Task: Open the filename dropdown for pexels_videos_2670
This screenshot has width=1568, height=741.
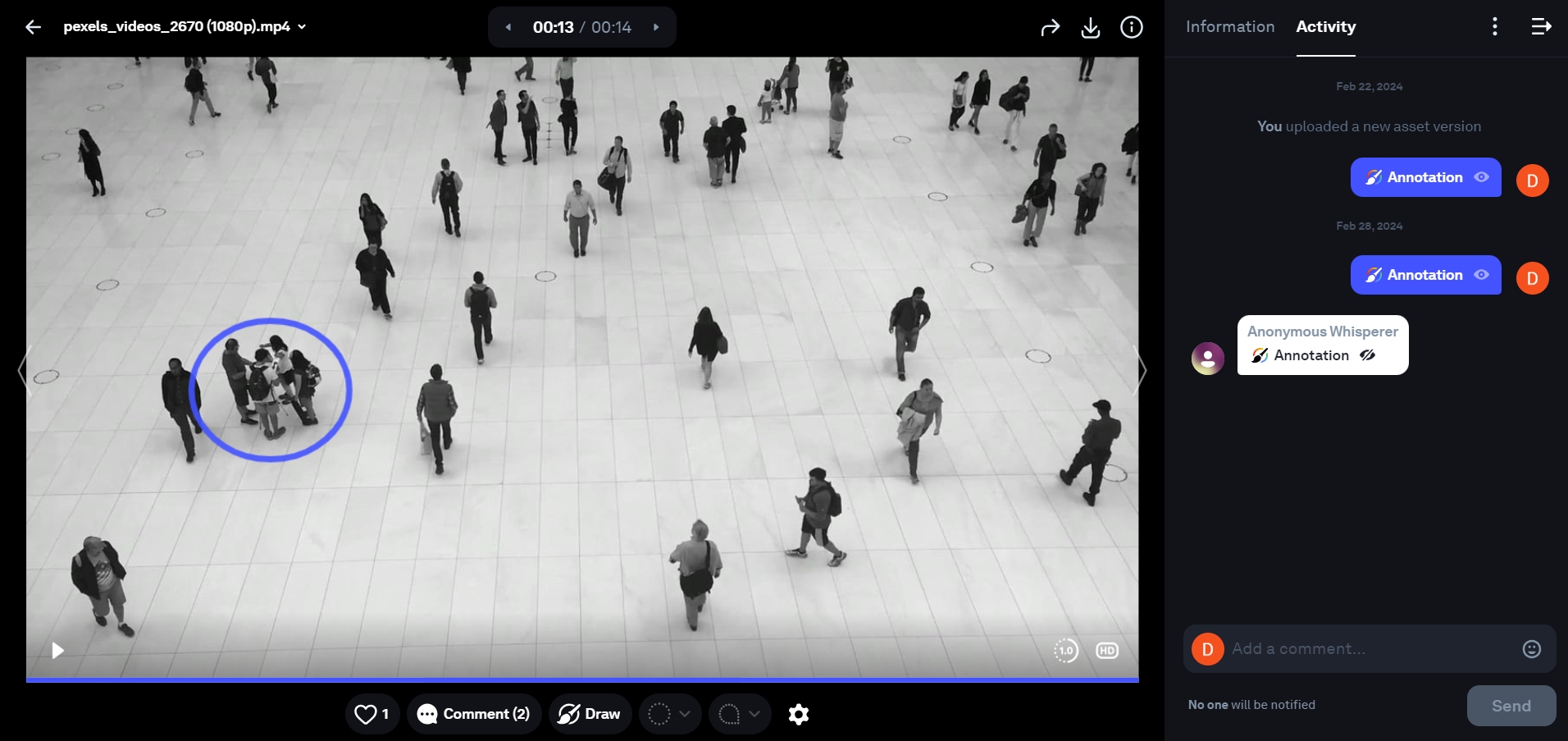Action: [300, 26]
